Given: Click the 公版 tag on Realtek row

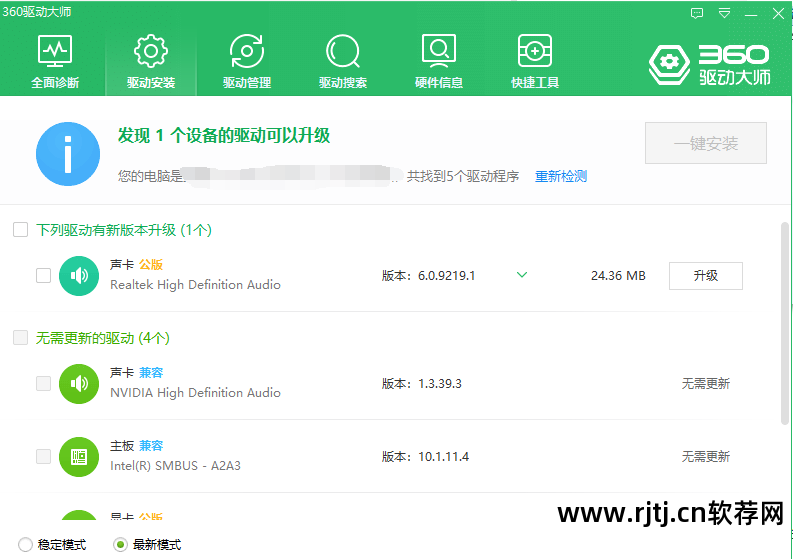Looking at the screenshot, I should 151,265.
